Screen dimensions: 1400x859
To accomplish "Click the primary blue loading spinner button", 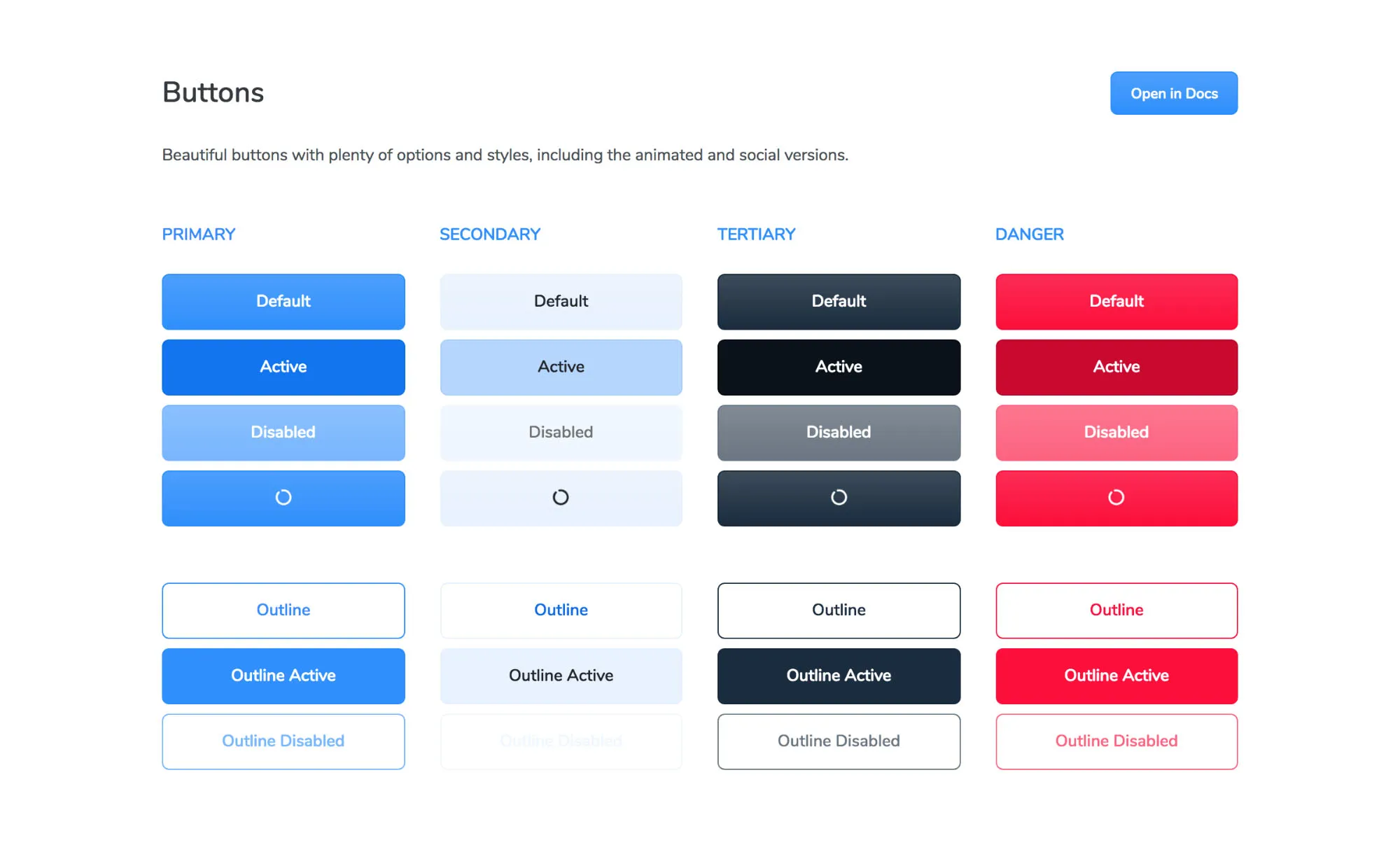I will coord(283,498).
